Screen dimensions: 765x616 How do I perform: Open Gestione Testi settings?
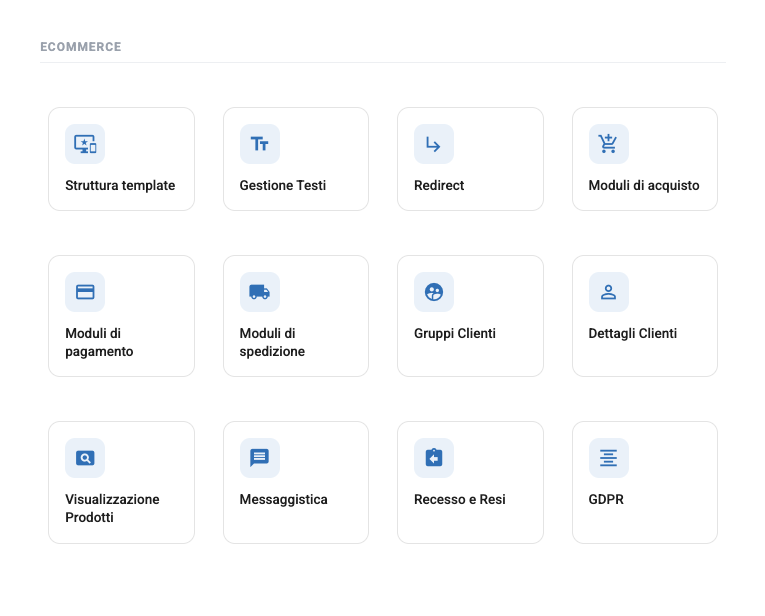pos(282,185)
